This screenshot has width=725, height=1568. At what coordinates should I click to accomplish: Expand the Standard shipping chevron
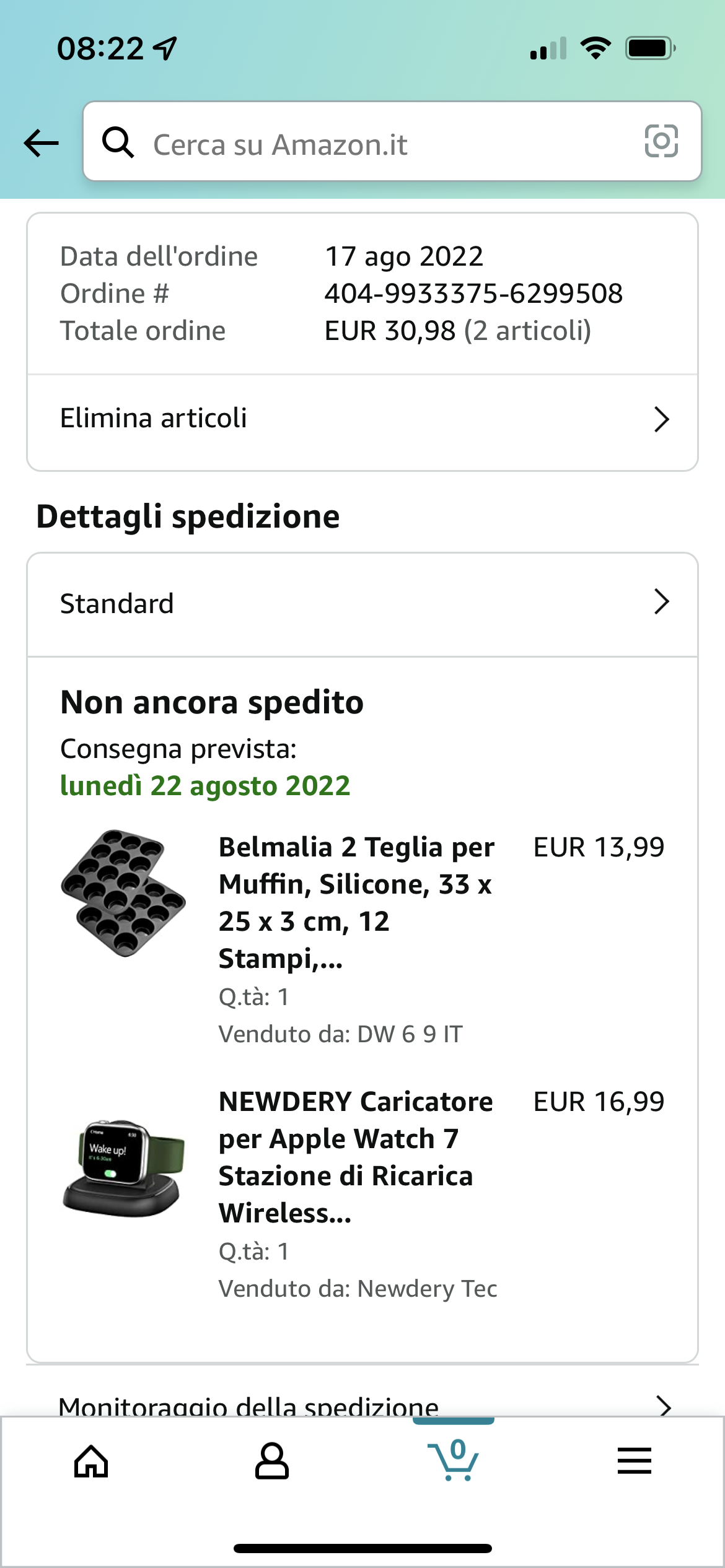tap(661, 602)
